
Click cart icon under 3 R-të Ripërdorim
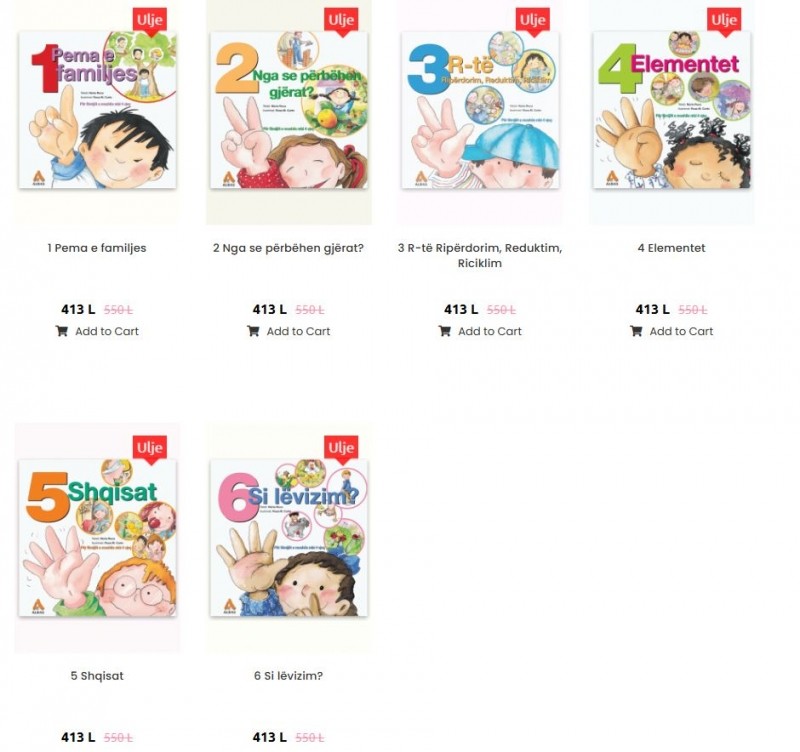tap(444, 331)
